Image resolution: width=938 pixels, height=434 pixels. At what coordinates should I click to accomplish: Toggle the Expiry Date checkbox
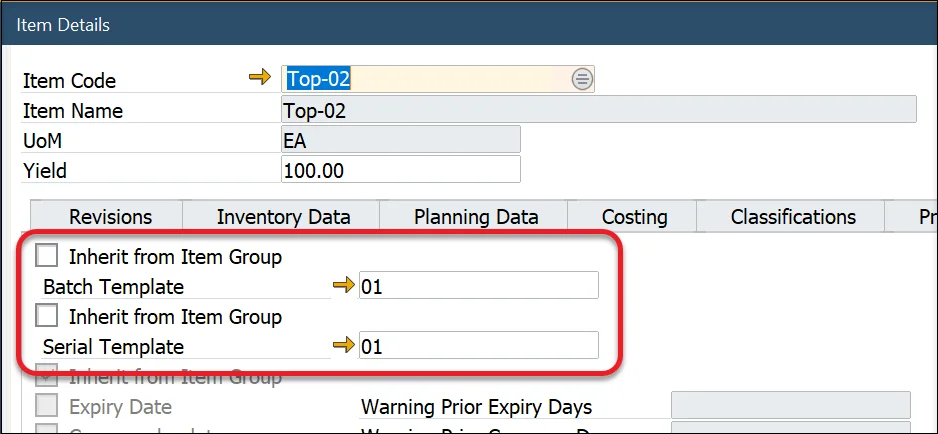pos(47,406)
